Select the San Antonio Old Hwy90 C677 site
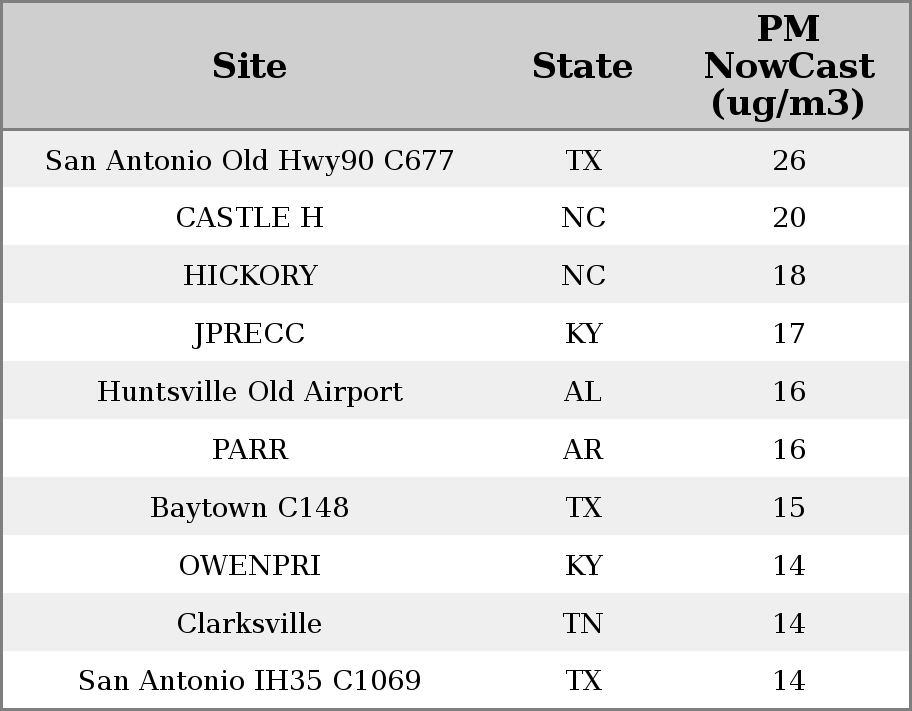912x711 pixels. [x=249, y=161]
